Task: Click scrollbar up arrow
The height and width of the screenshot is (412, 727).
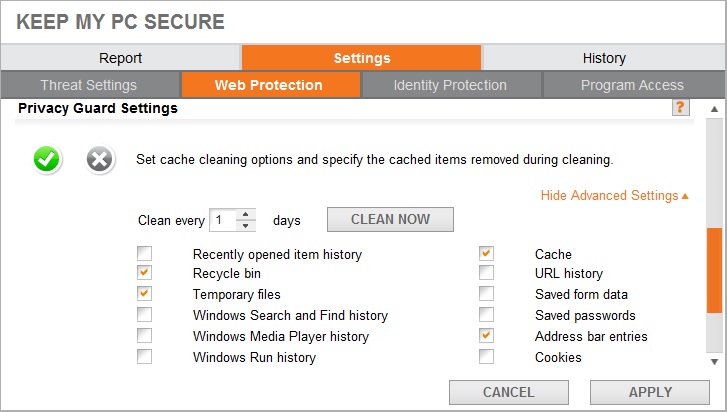Action: [714, 109]
